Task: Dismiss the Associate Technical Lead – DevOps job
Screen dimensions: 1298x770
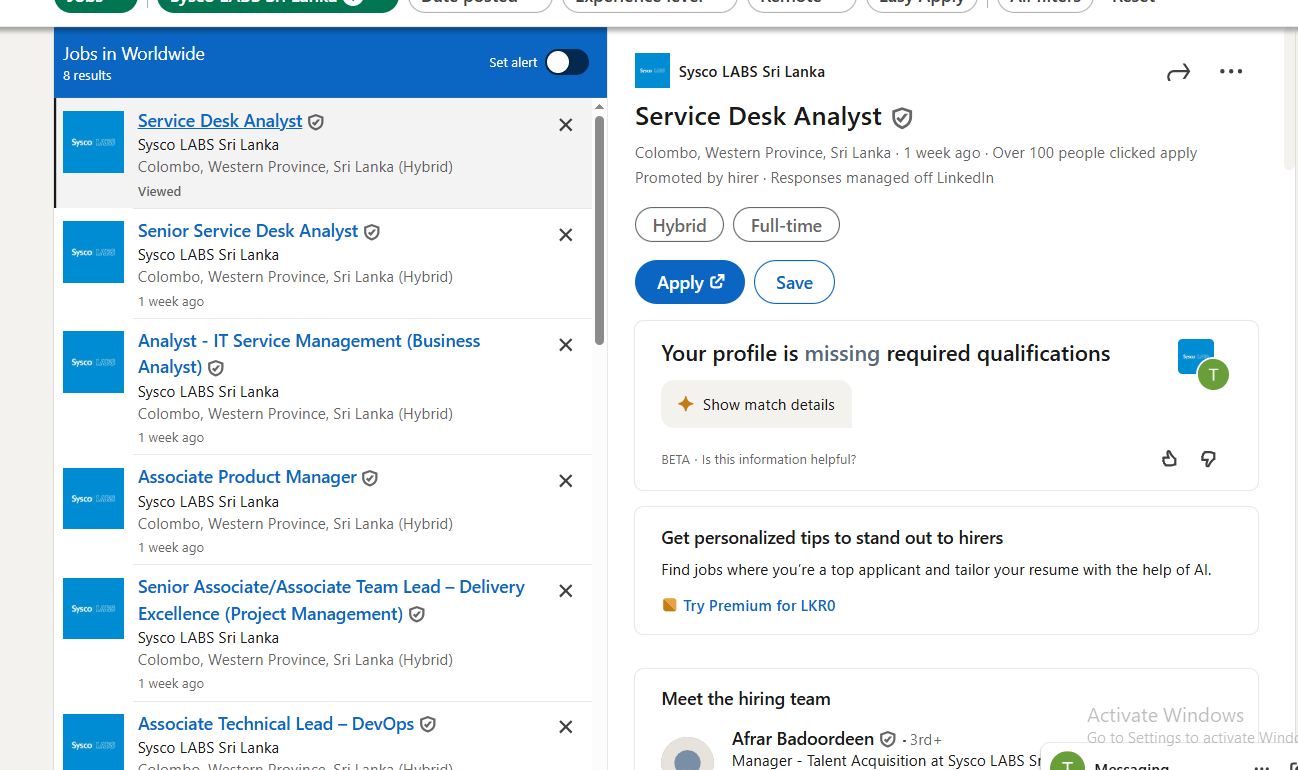Action: pyautogui.click(x=566, y=727)
